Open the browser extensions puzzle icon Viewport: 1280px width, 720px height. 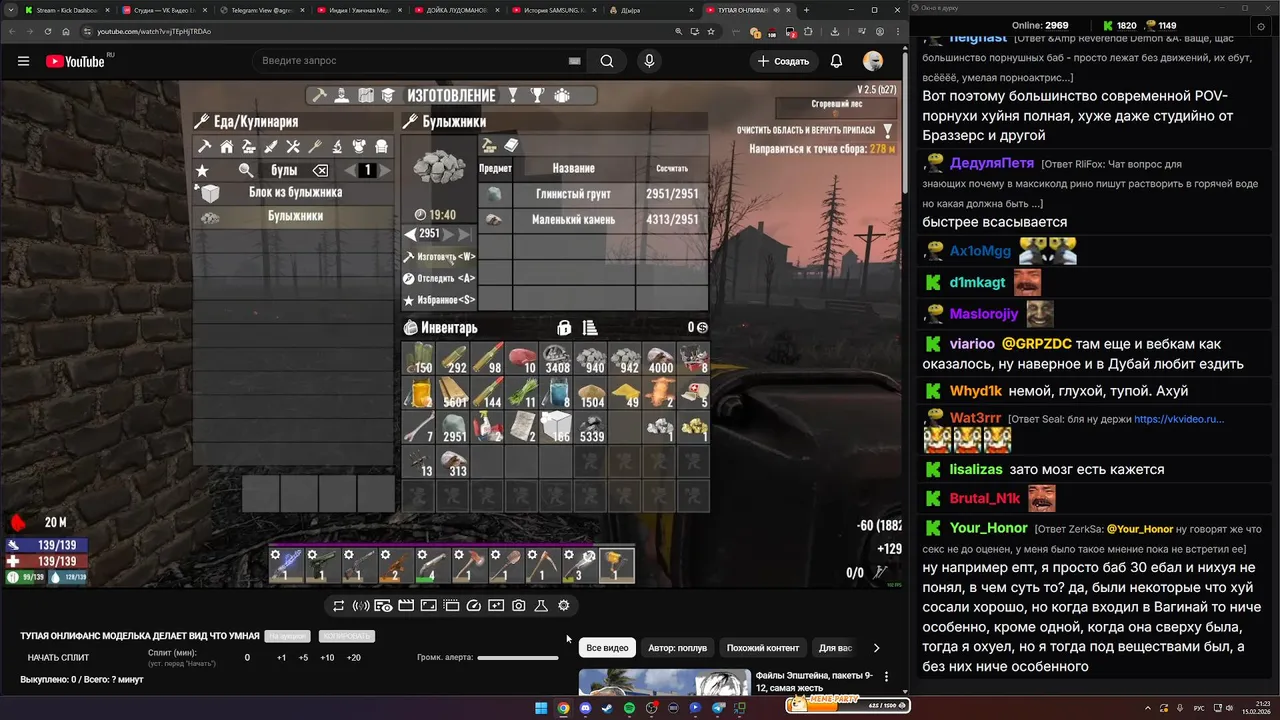point(808,31)
